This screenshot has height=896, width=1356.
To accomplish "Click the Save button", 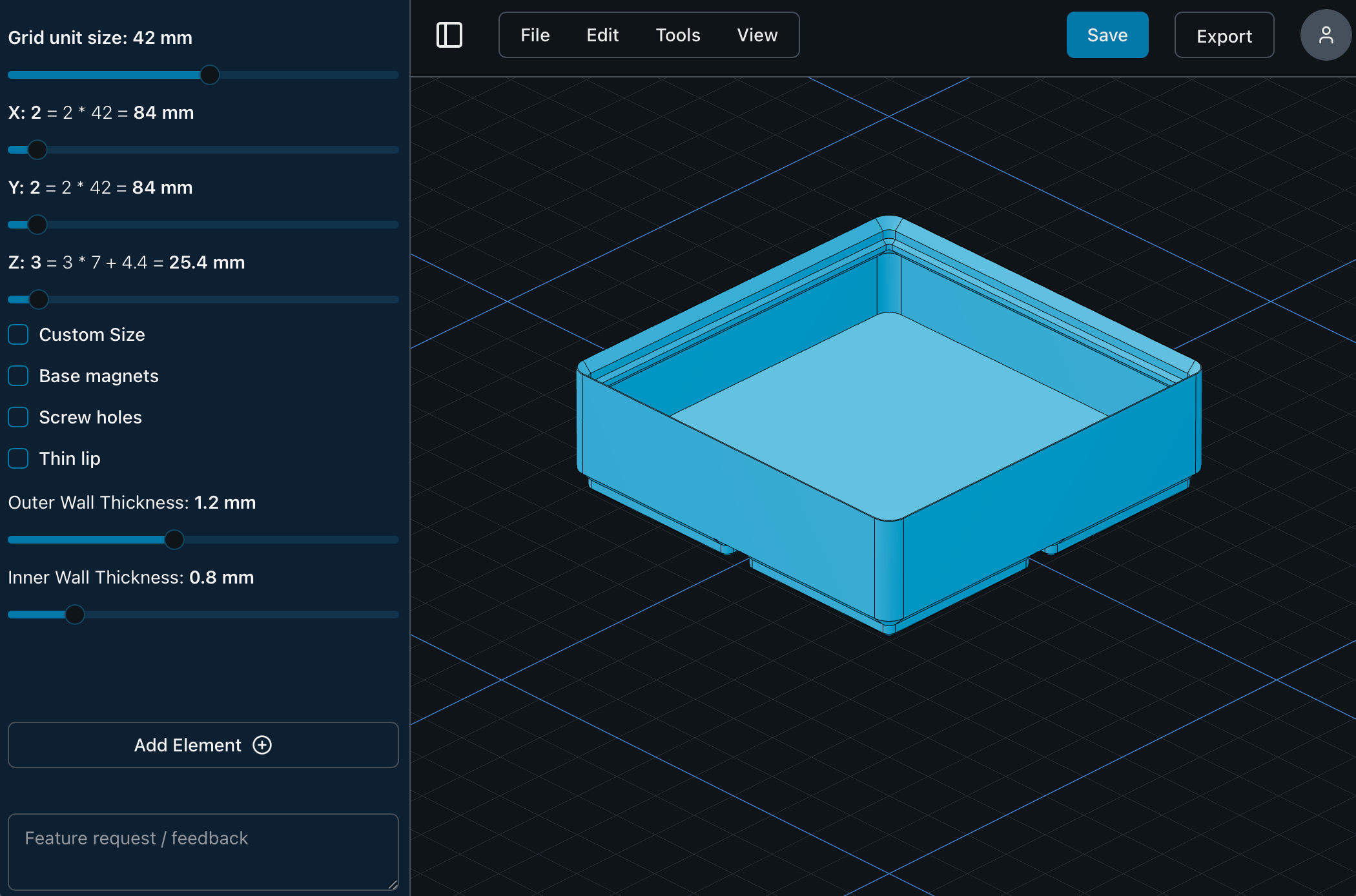I will [x=1107, y=35].
